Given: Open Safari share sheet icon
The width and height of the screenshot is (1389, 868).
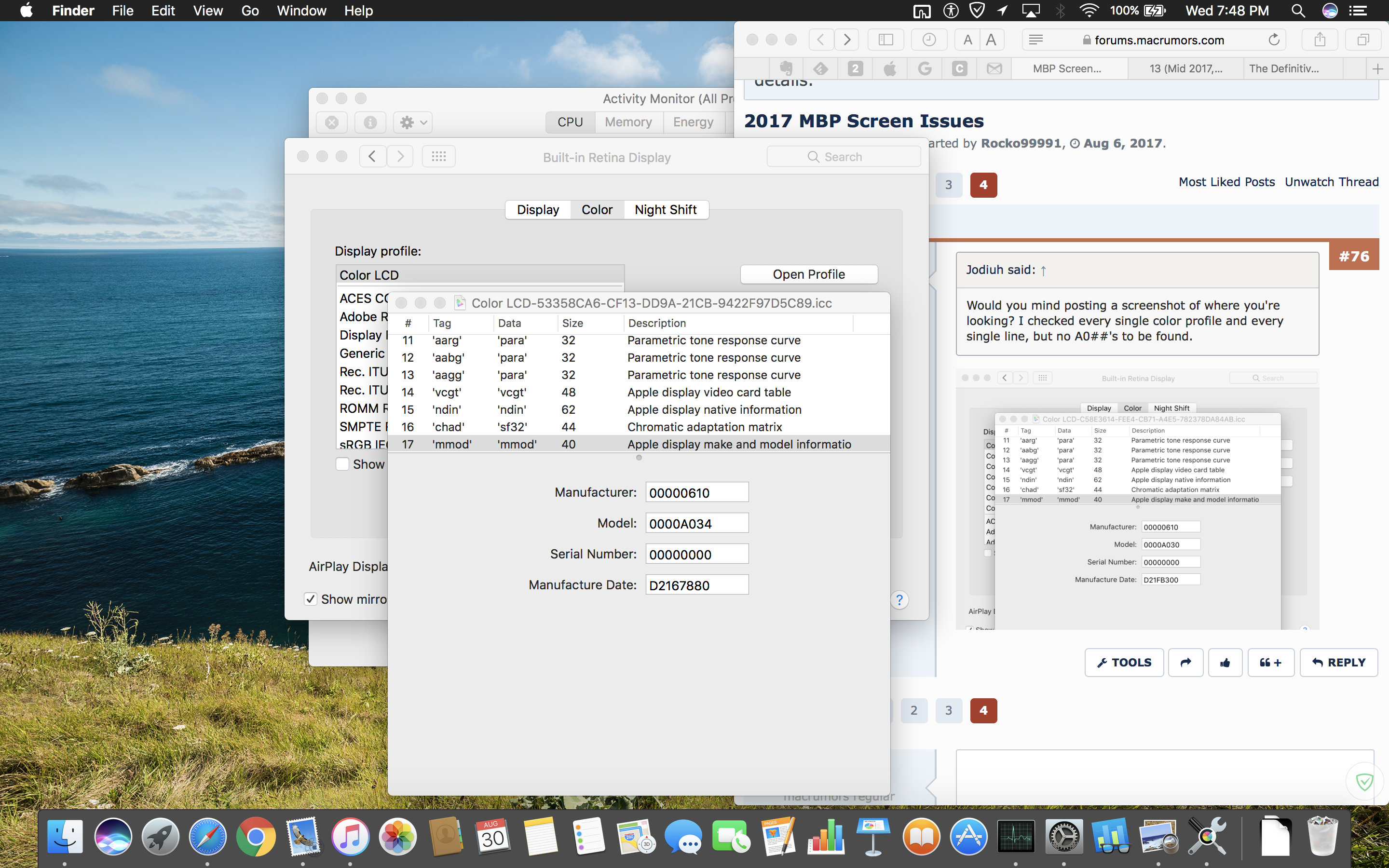Looking at the screenshot, I should point(1320,40).
